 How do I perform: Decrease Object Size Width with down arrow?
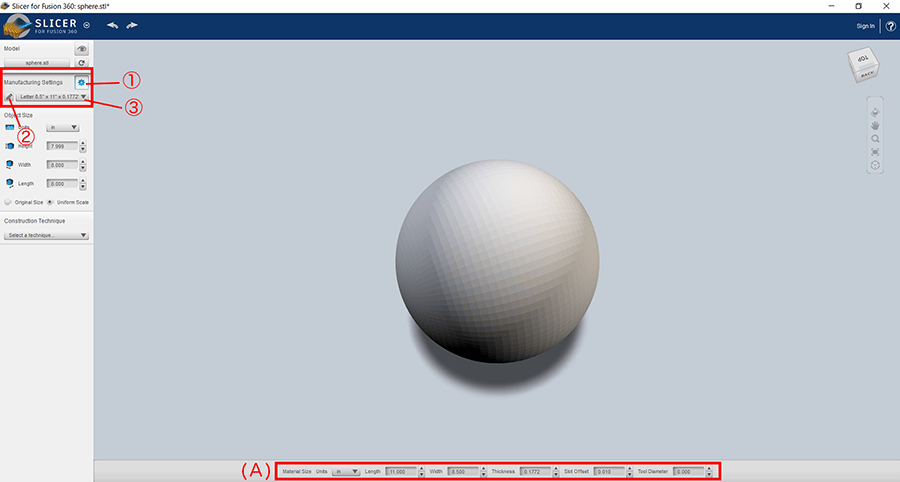(83, 168)
